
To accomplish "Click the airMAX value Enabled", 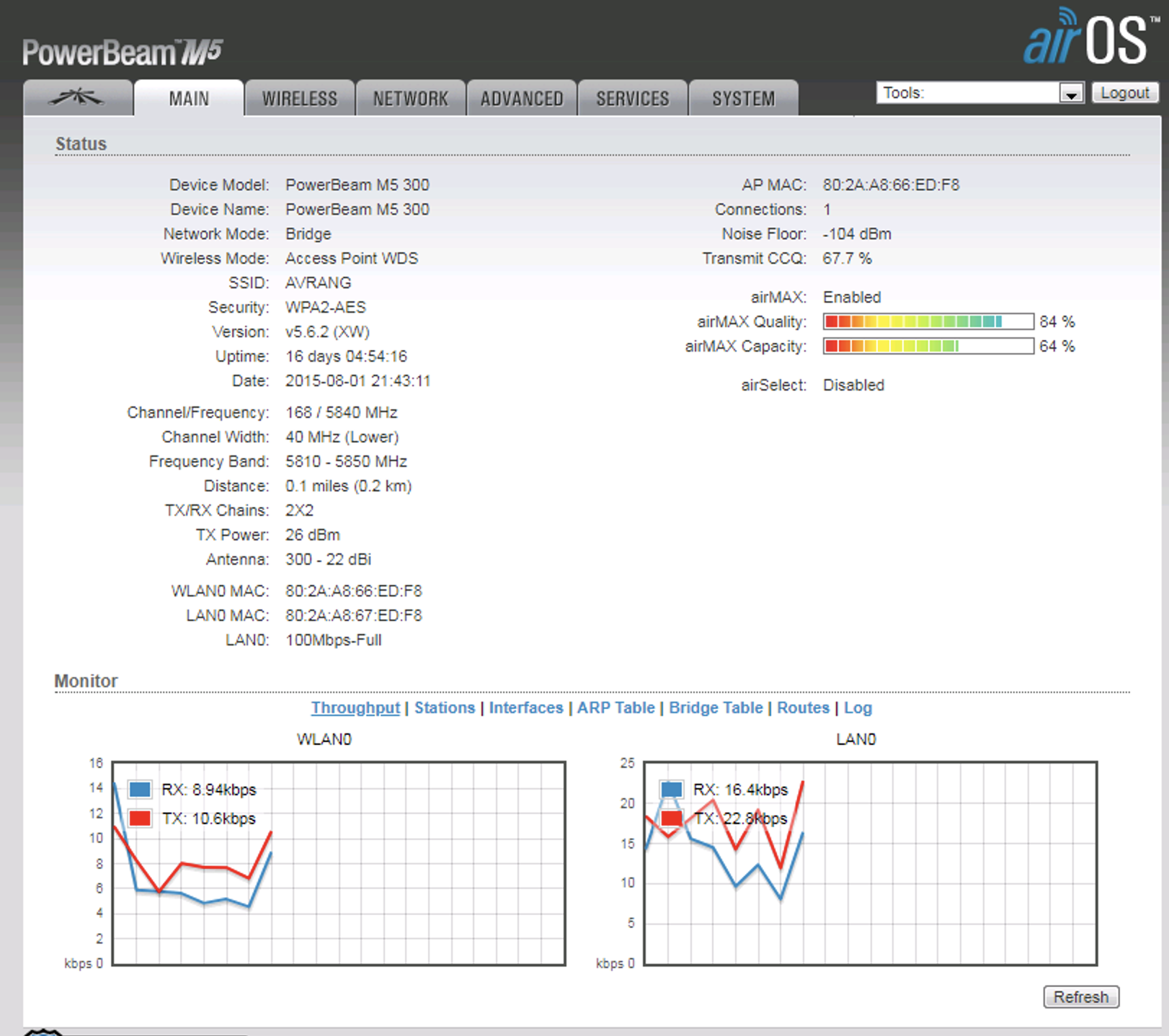I will pyautogui.click(x=852, y=297).
